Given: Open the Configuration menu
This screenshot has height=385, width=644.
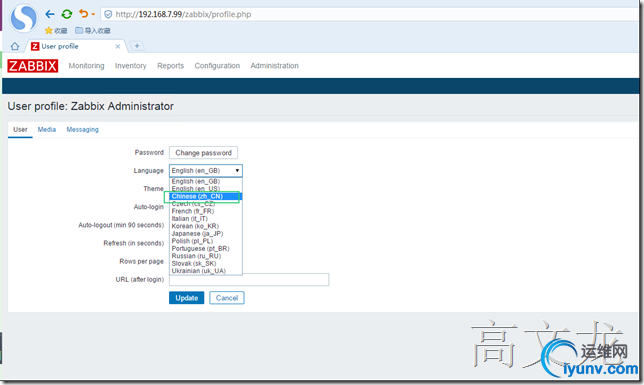Looking at the screenshot, I should (x=217, y=66).
